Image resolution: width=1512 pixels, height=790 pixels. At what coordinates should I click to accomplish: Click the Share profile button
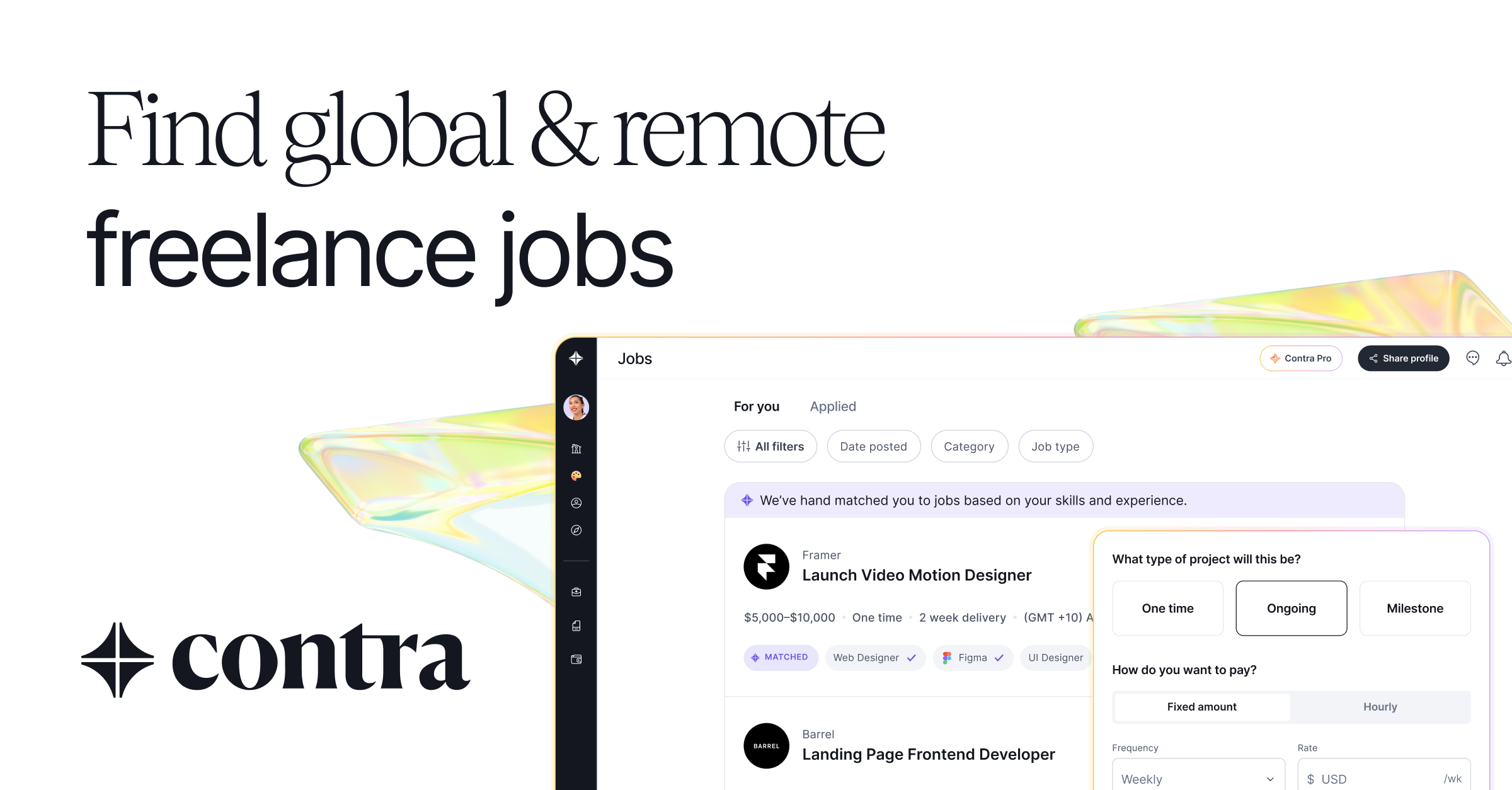click(x=1403, y=358)
